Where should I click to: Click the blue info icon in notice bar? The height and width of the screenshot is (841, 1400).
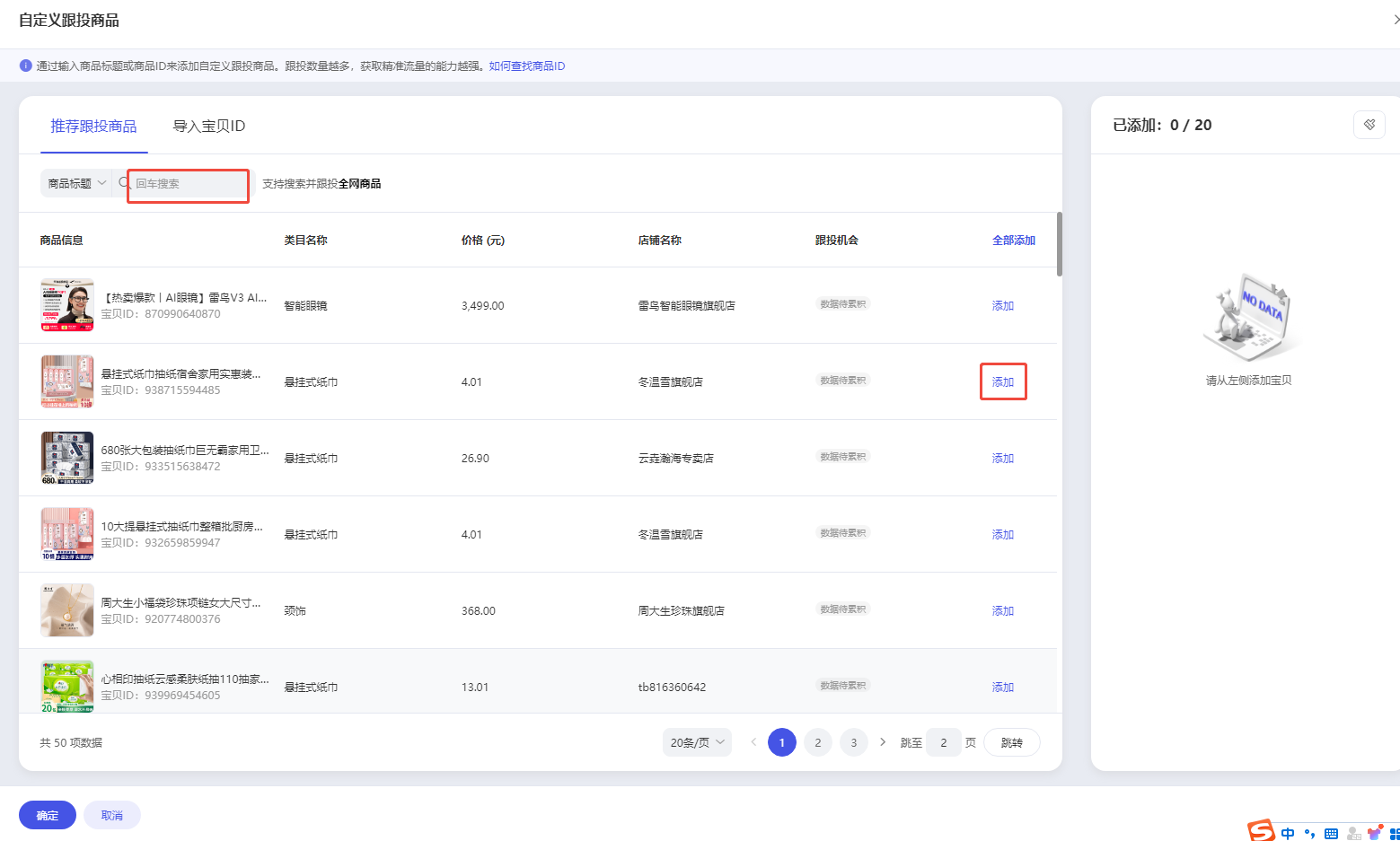pyautogui.click(x=26, y=66)
